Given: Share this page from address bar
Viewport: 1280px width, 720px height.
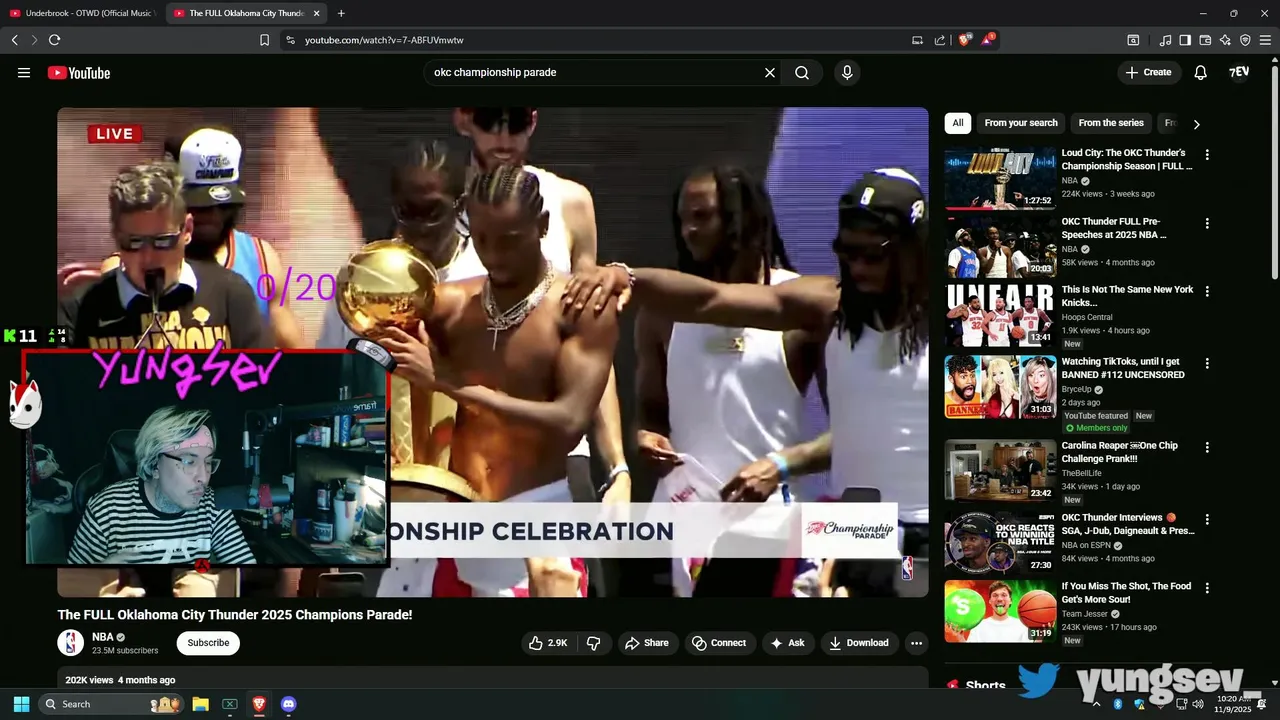Looking at the screenshot, I should pyautogui.click(x=940, y=40).
